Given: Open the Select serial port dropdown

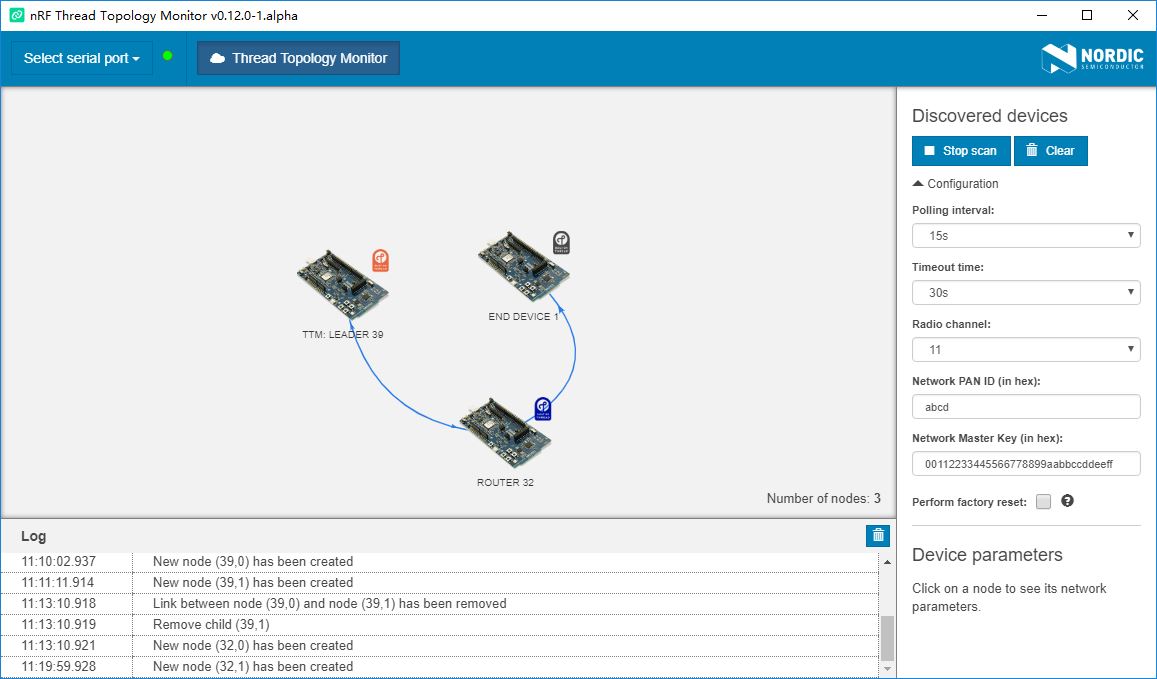Looking at the screenshot, I should point(81,58).
